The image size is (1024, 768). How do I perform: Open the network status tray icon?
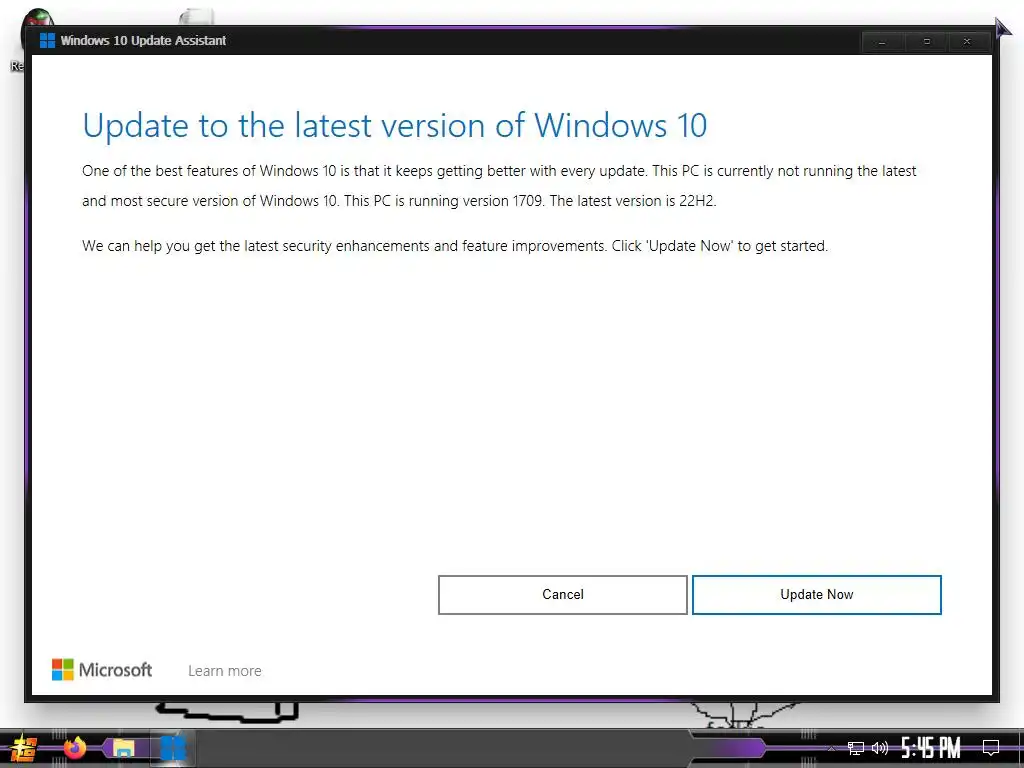tap(856, 748)
